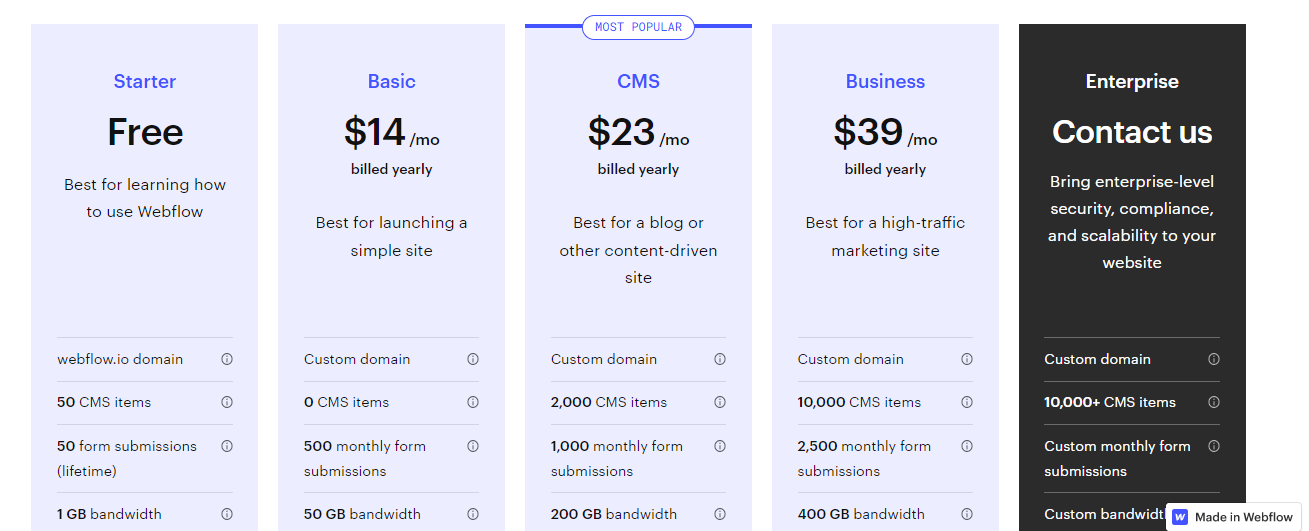The image size is (1309, 531).
Task: Click the $39 /mo price
Action: pos(885,132)
